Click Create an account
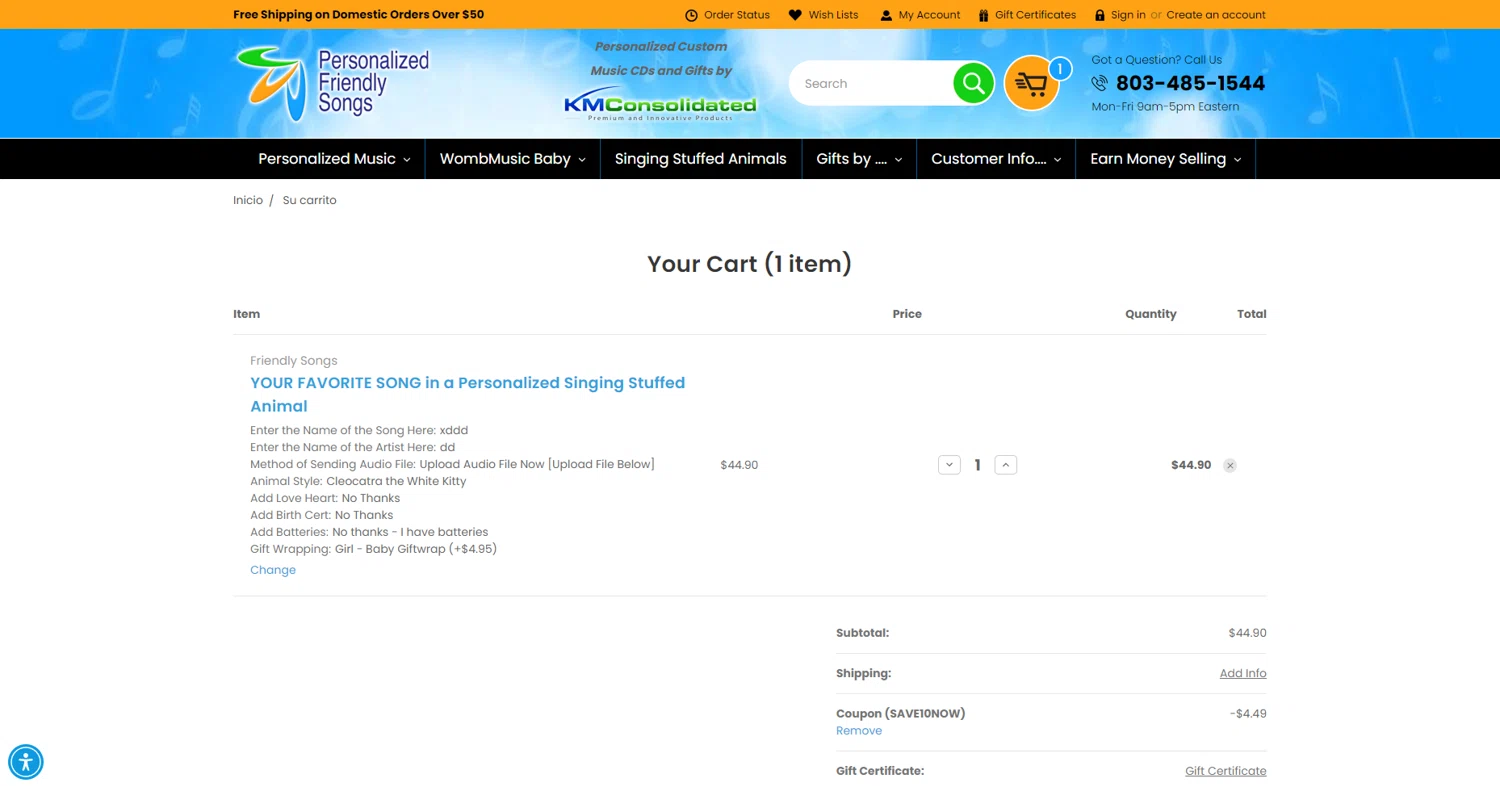This screenshot has height=786, width=1500. (x=1216, y=15)
